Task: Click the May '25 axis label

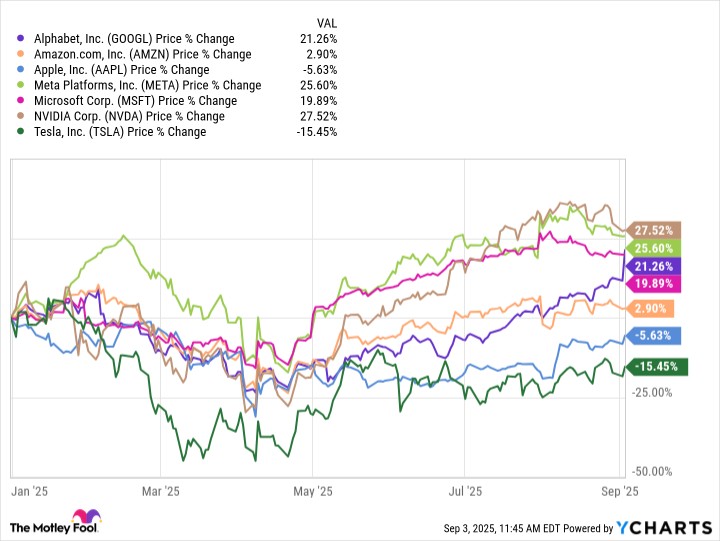Action: tap(313, 491)
